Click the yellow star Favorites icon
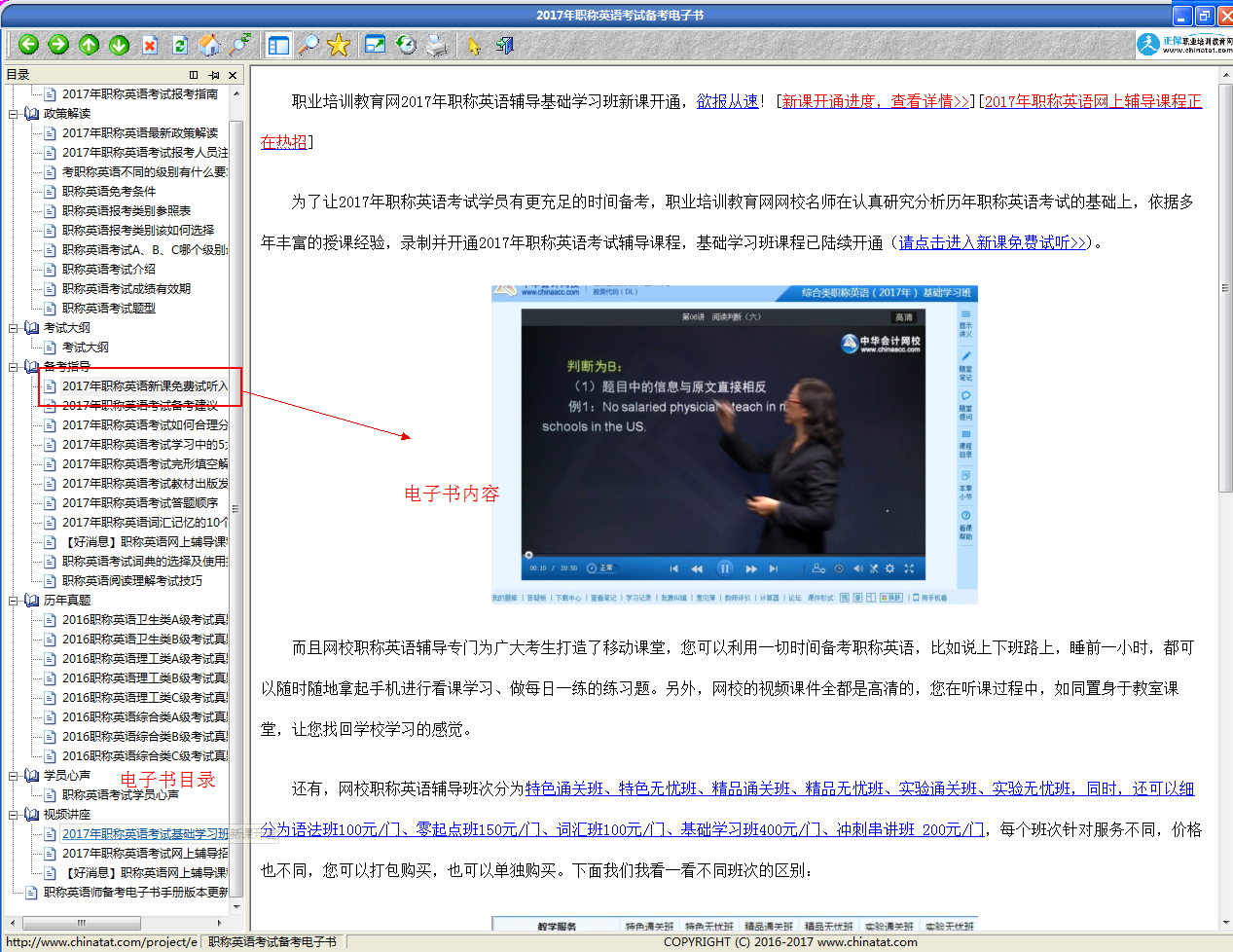 coord(339,45)
